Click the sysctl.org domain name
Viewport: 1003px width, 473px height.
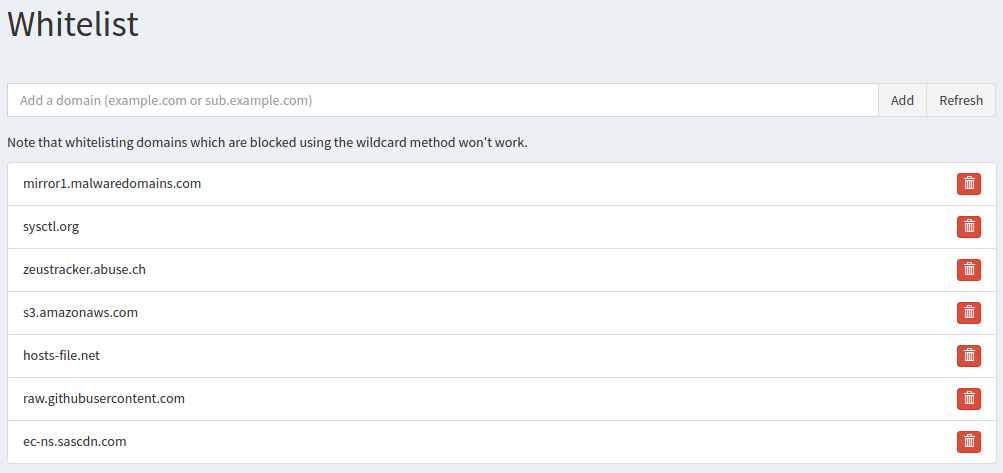pos(51,227)
